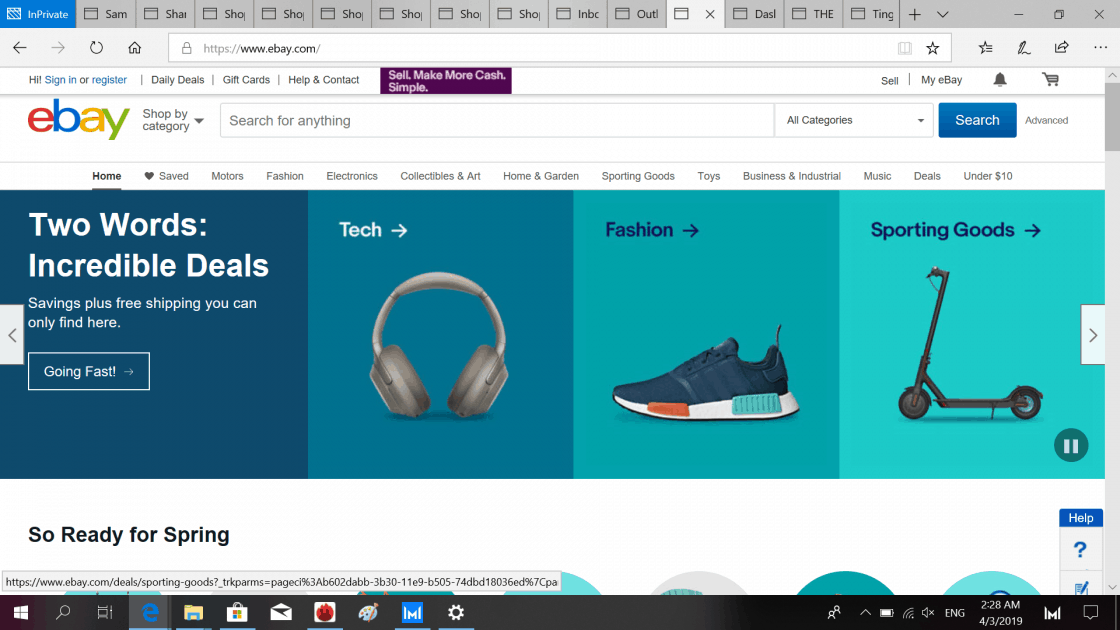Close the current eBay tab

tap(710, 14)
